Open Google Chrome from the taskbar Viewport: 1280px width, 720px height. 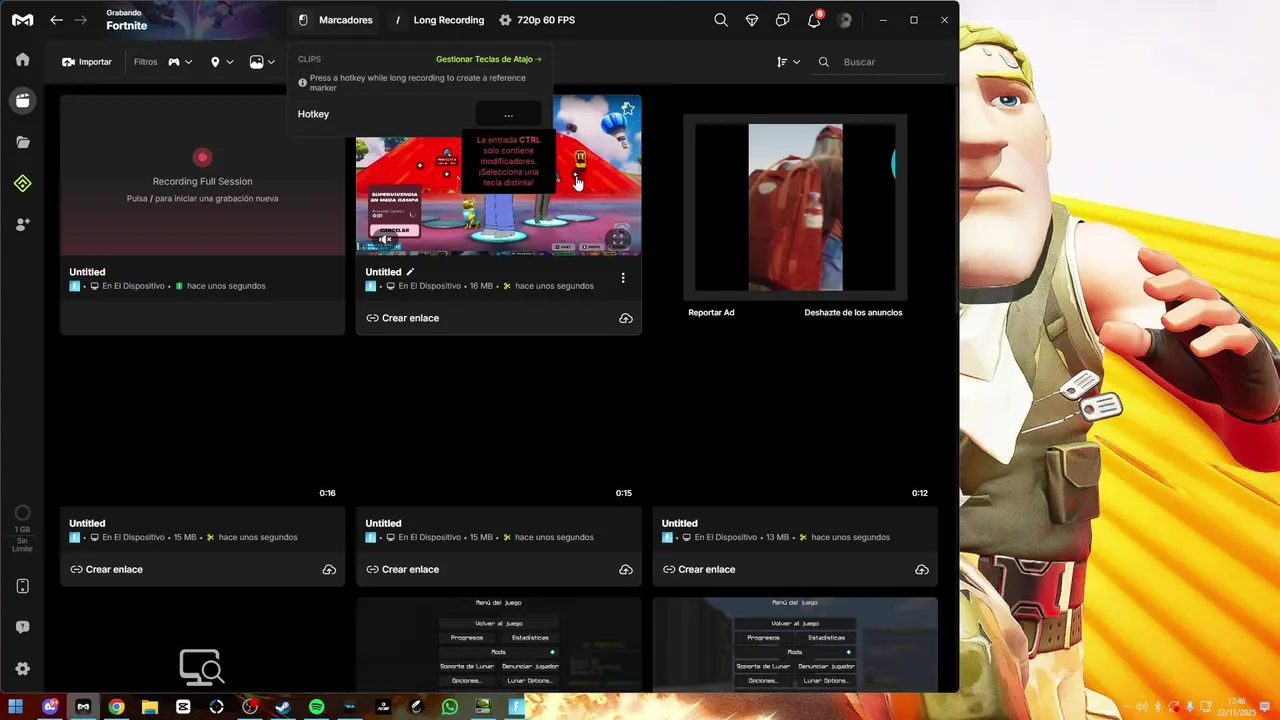tap(116, 706)
